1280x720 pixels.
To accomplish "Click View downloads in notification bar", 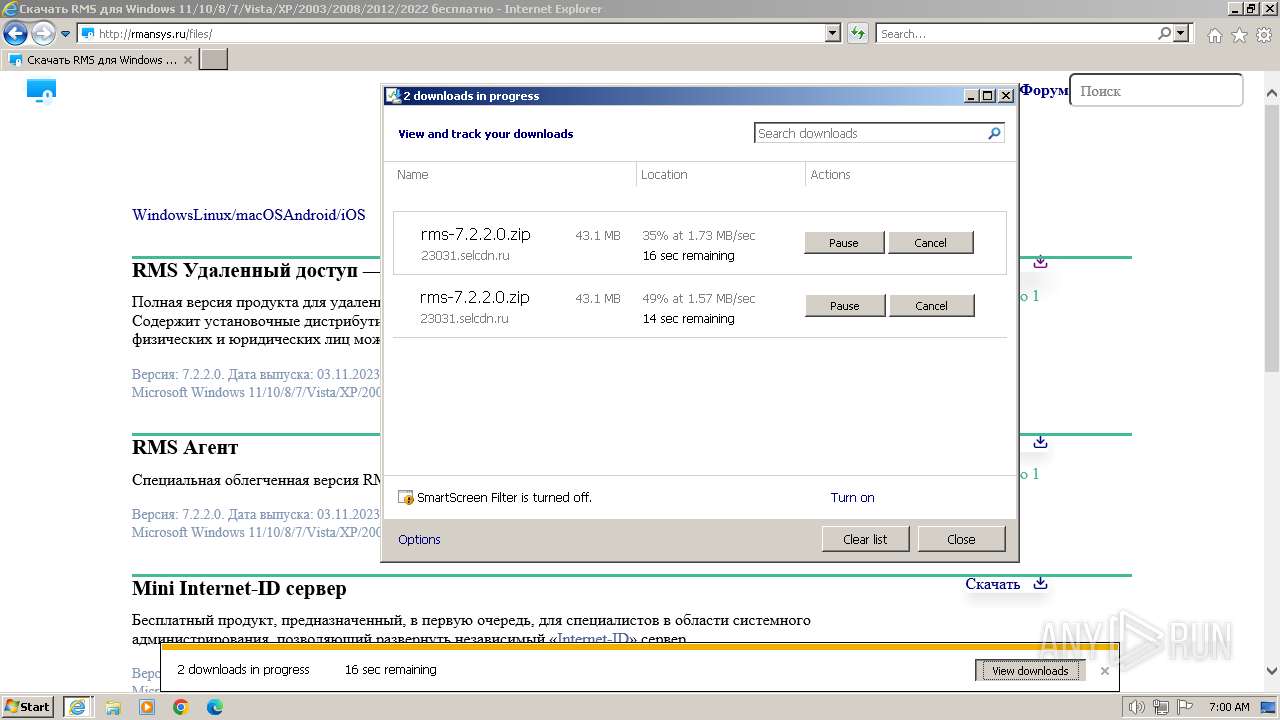I will pos(1030,670).
